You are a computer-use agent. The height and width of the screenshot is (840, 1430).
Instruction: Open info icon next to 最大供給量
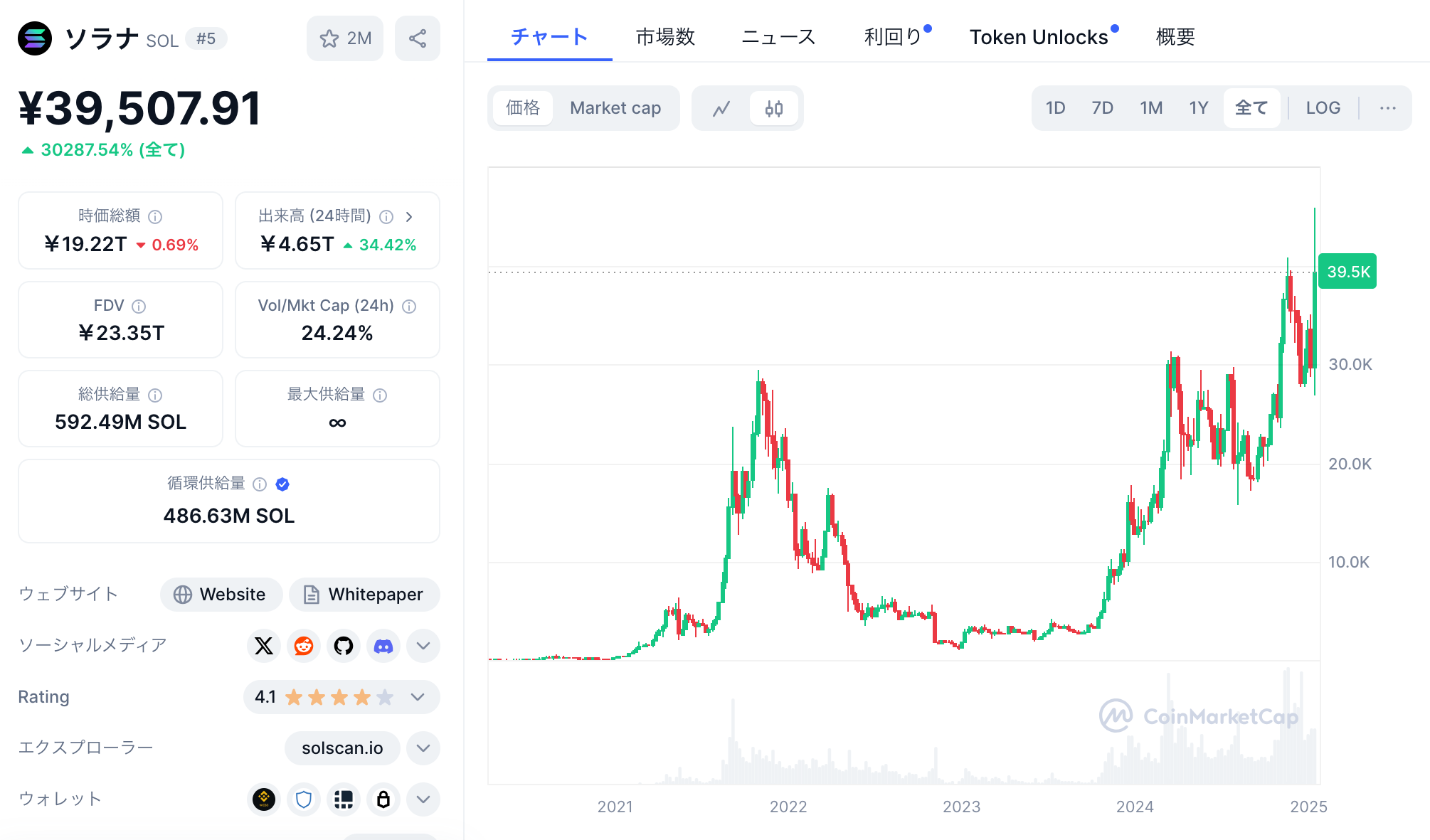coord(380,395)
